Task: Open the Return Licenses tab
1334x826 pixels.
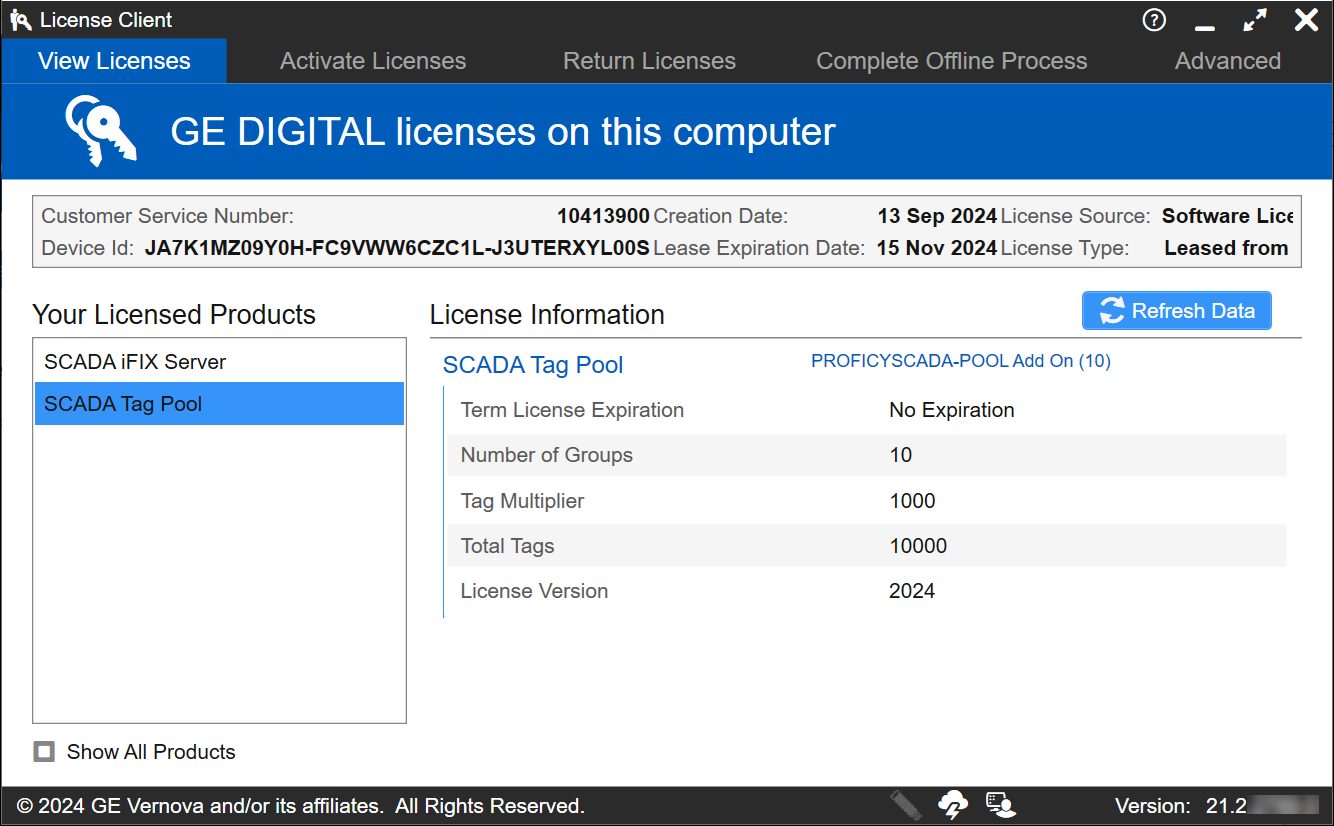Action: pos(649,61)
